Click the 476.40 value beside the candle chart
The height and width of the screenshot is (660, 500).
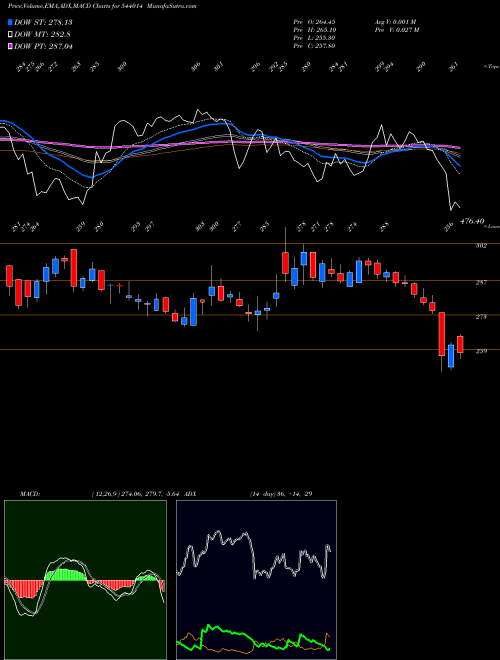point(472,221)
